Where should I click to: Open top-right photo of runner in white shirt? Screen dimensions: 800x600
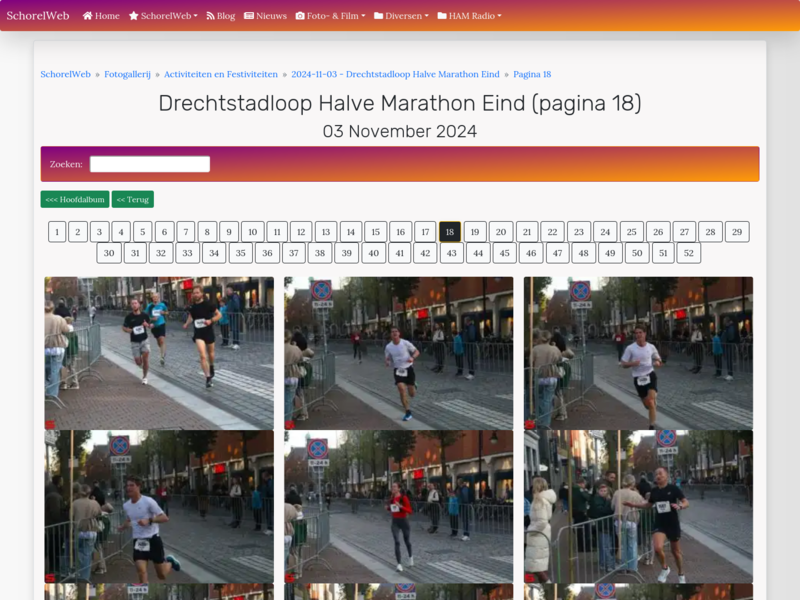(638, 353)
